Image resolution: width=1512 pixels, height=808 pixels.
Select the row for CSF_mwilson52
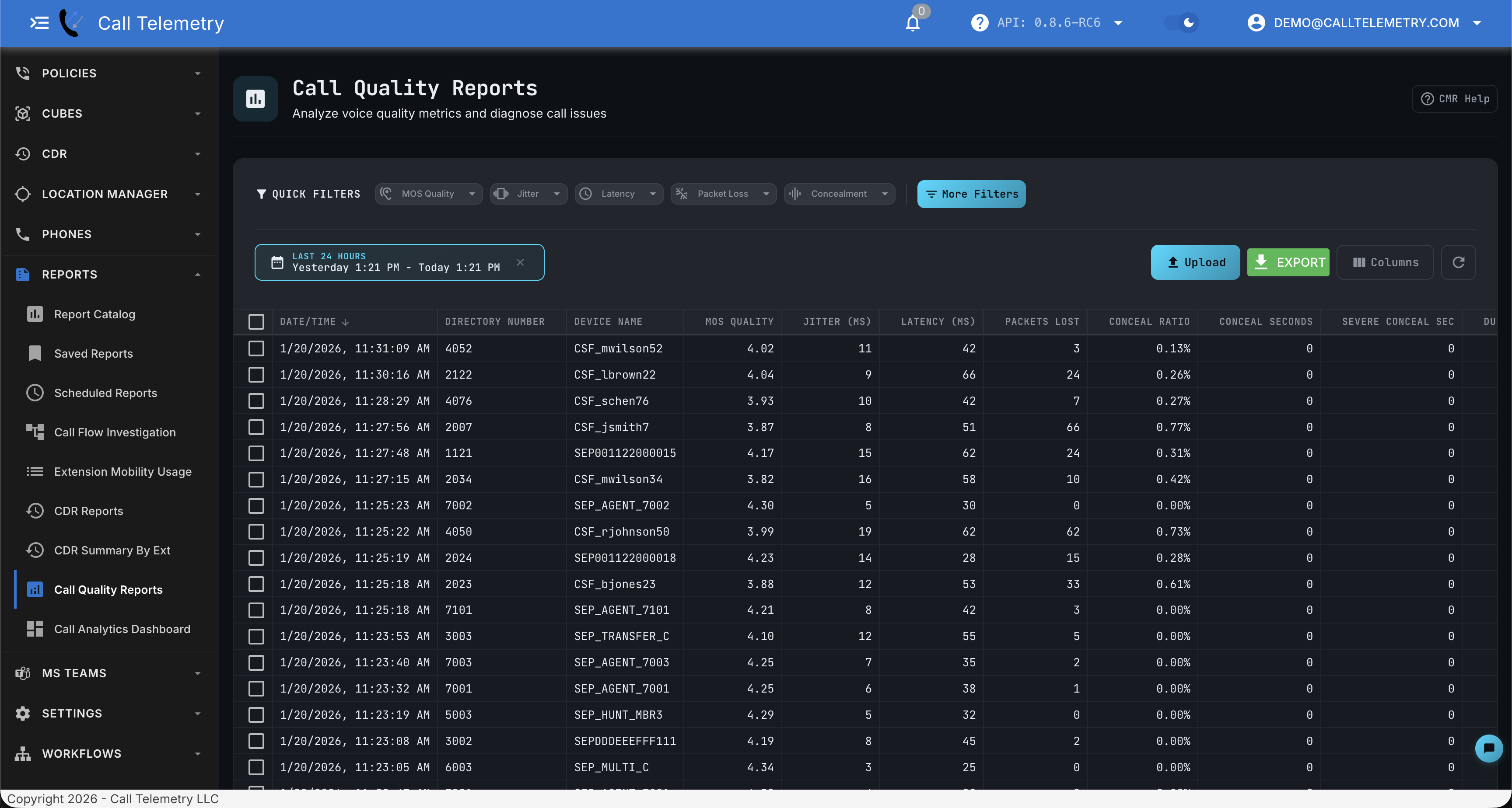(256, 348)
